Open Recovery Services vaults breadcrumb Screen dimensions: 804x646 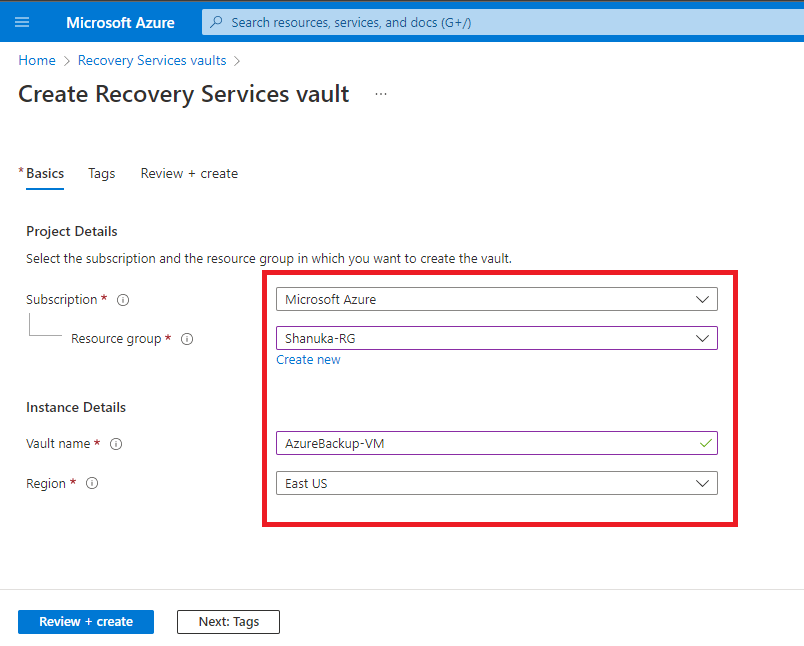click(152, 60)
